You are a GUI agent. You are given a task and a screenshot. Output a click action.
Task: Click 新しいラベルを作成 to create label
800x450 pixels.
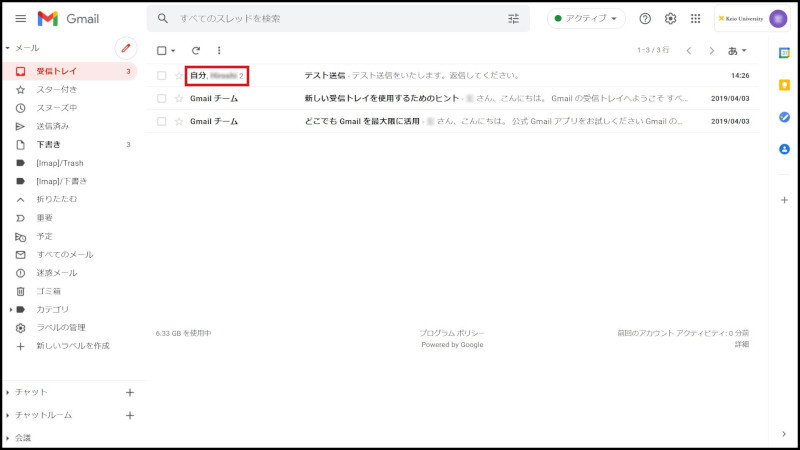point(73,346)
